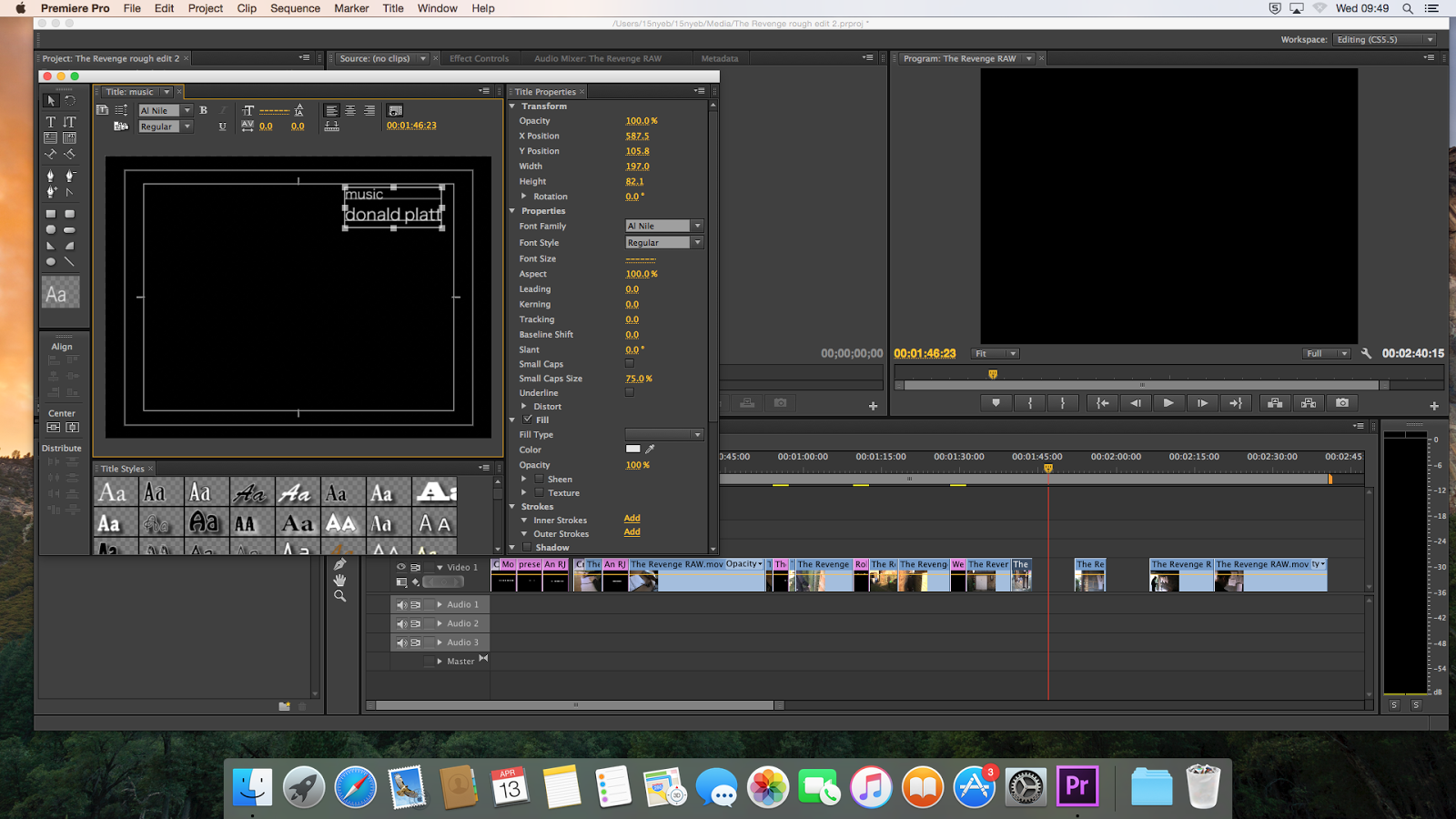Screen dimensions: 1456x819
Task: Choose the Vertical Type tool
Action: pyautogui.click(x=69, y=122)
